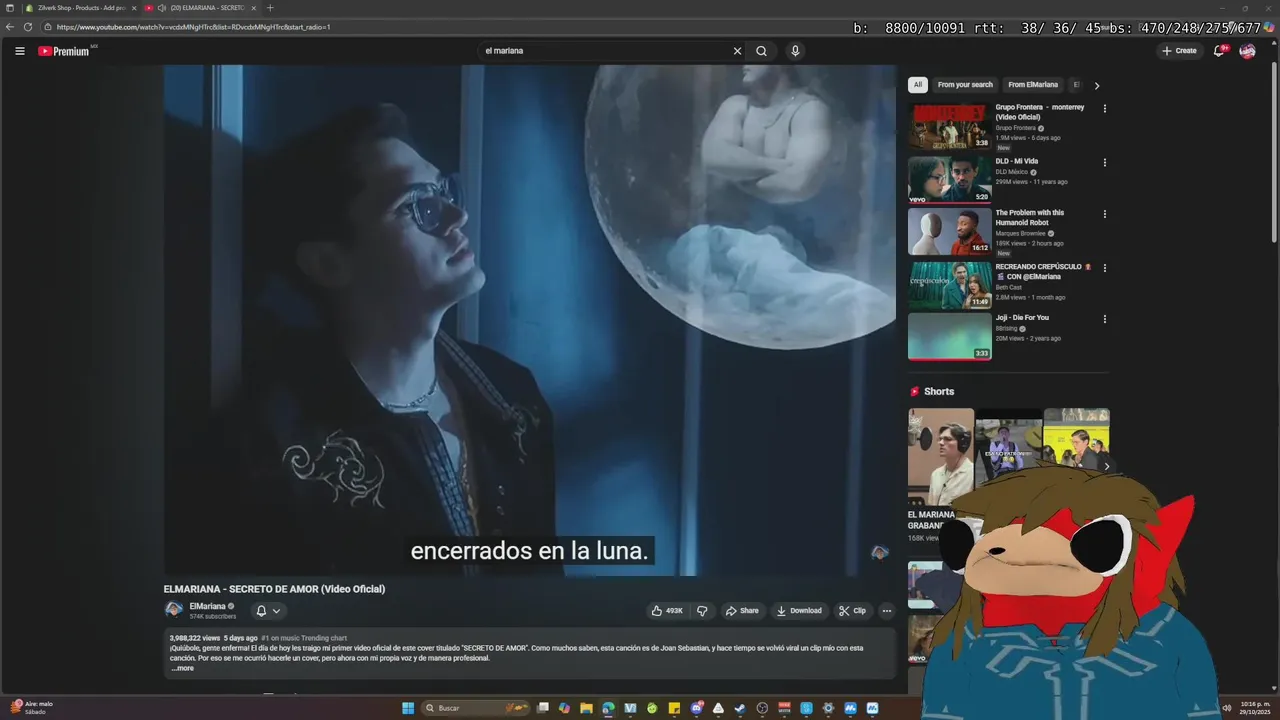
Task: Open the Grupo Frontera channel name
Action: [1015, 128]
